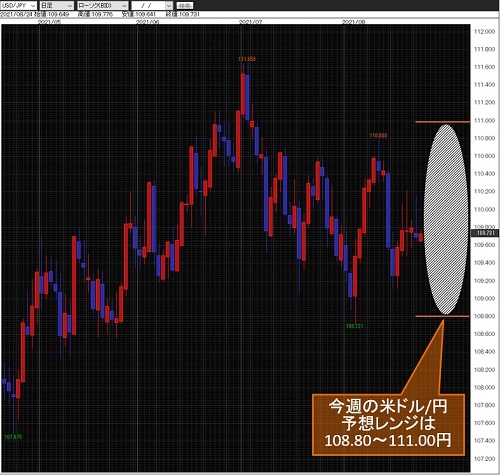The height and width of the screenshot is (475, 500).
Task: Expand the date picker dropdown arrow
Action: click(169, 5)
